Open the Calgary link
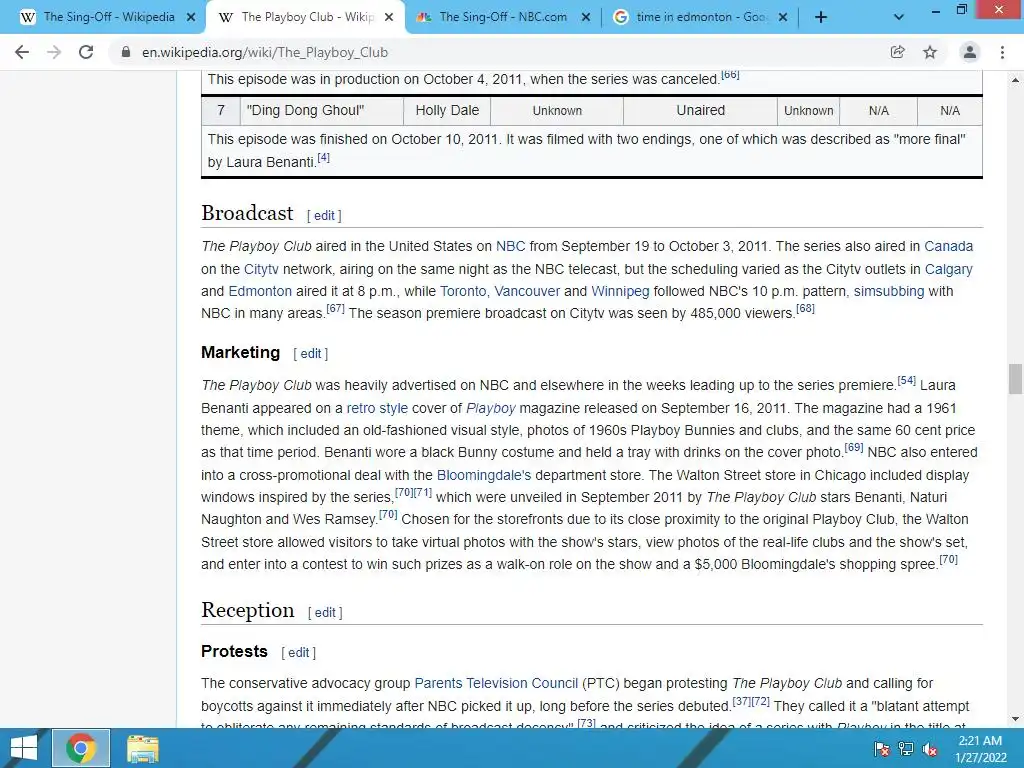 [x=948, y=269]
